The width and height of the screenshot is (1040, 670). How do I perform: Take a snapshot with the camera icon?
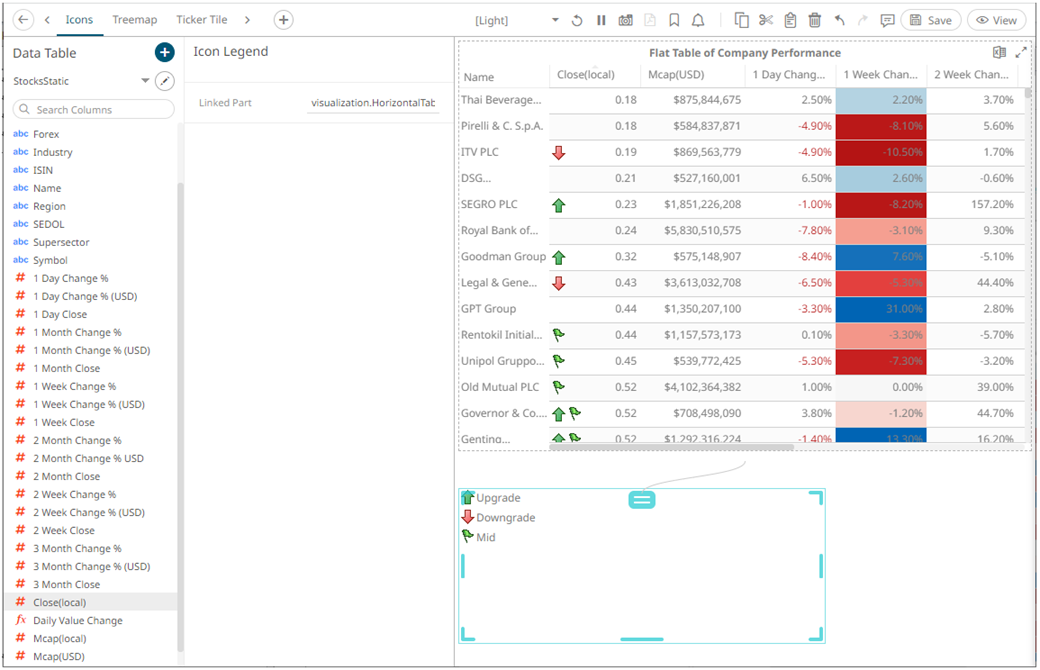pos(625,20)
